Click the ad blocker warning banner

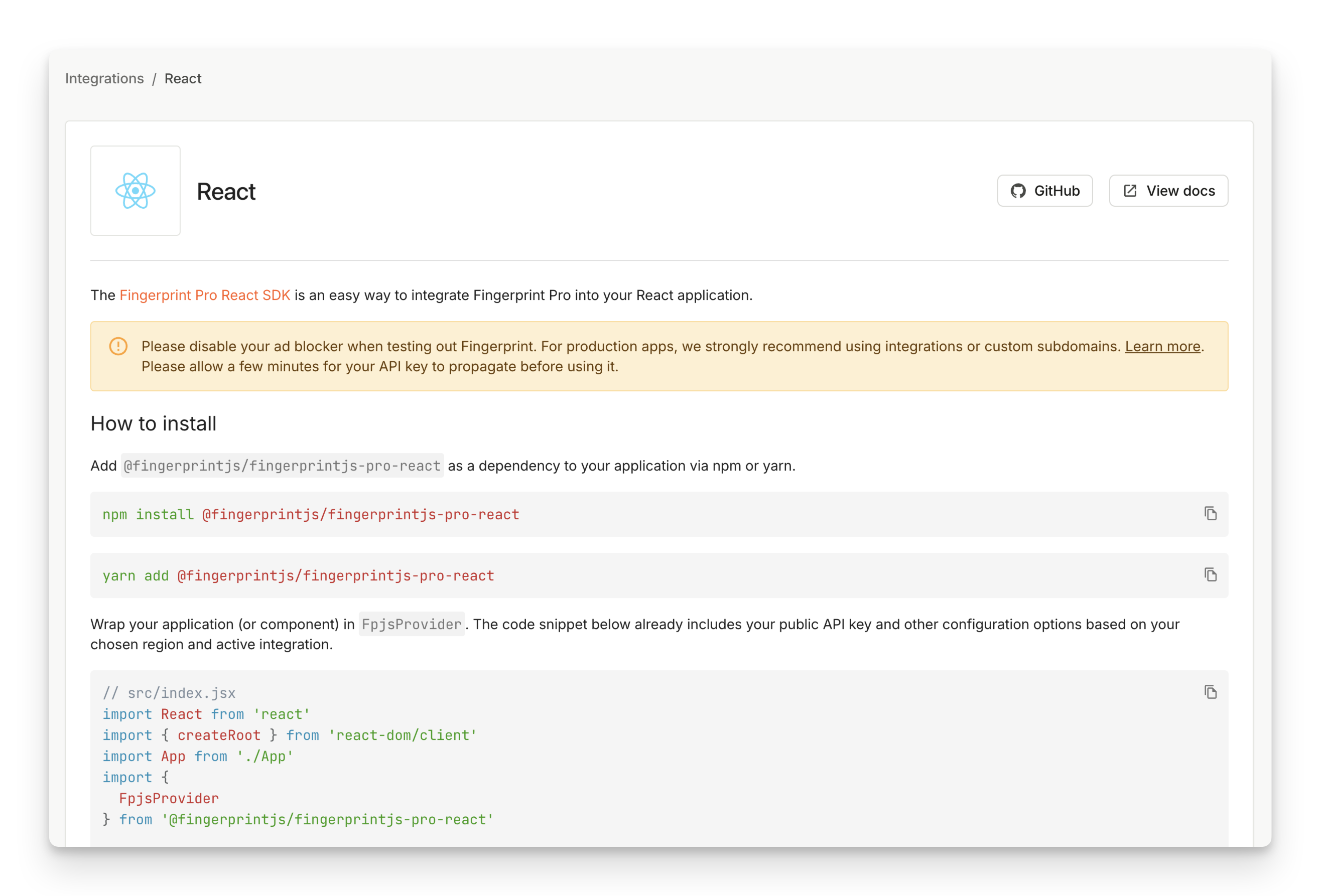click(x=659, y=356)
